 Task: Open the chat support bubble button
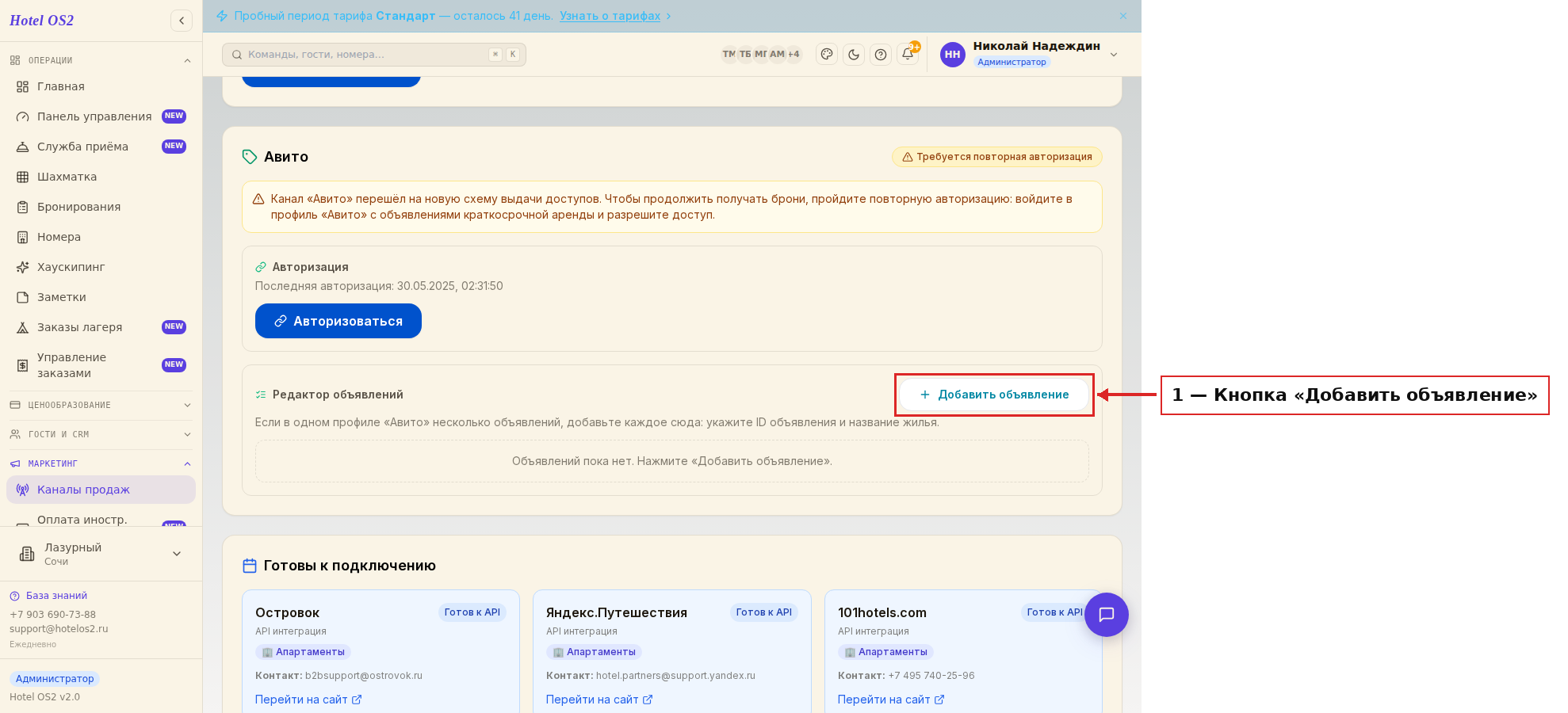pyautogui.click(x=1107, y=615)
